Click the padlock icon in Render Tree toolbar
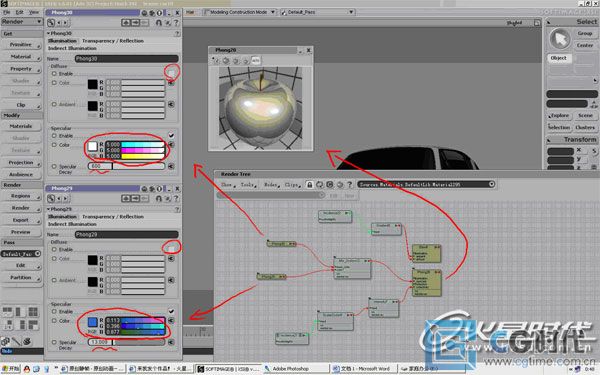Viewport: 600px width, 375px height. click(310, 184)
